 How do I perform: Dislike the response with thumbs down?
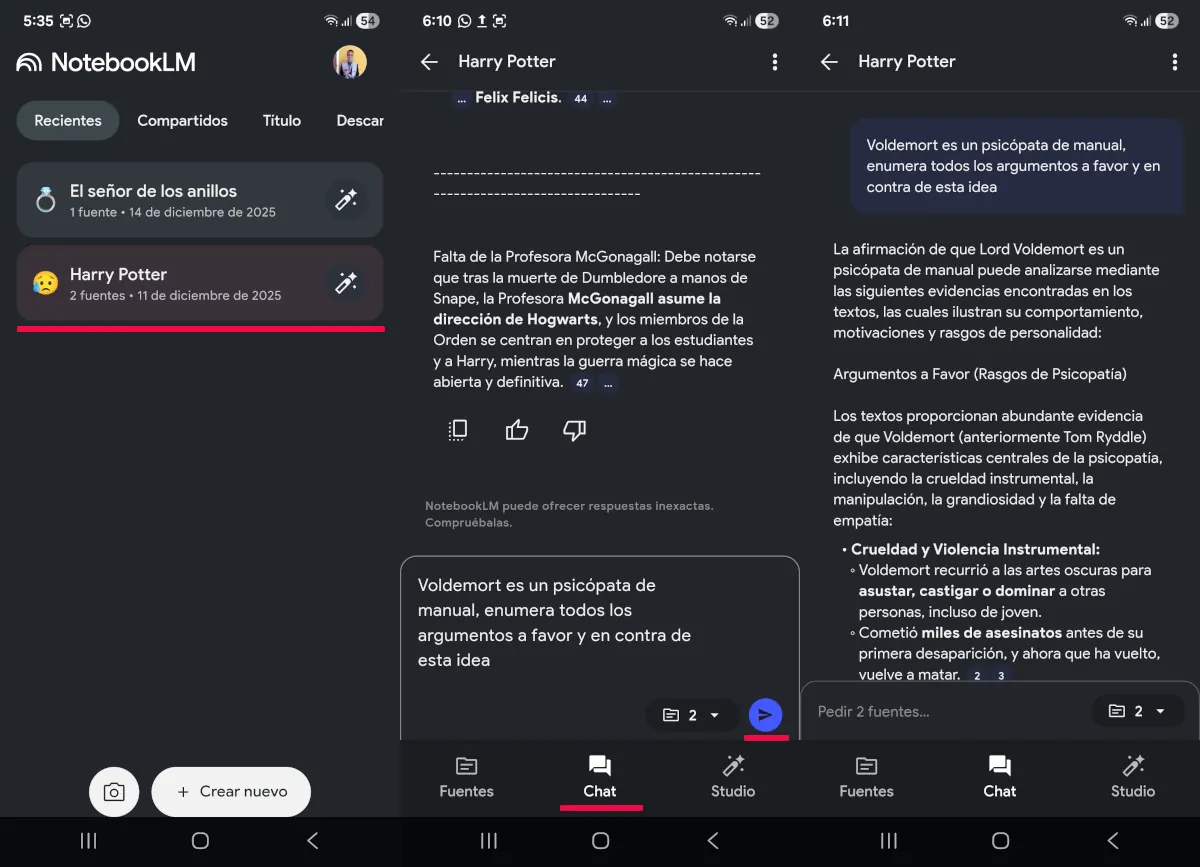[574, 430]
